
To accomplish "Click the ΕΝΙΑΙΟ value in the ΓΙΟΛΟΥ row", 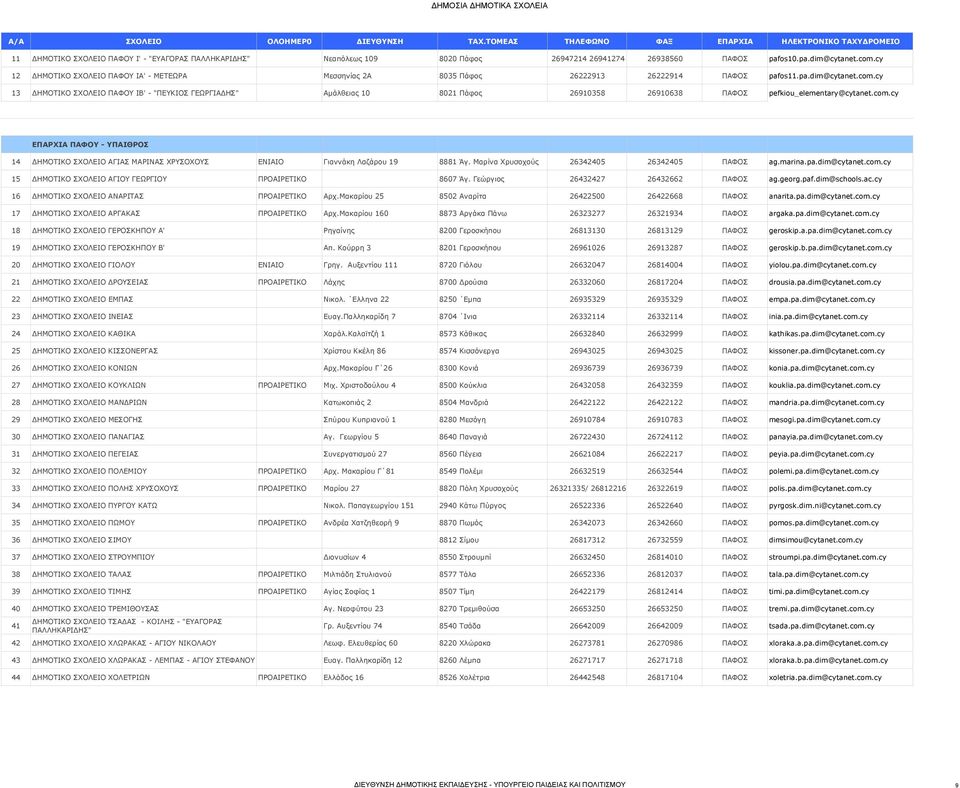I will [x=271, y=265].
